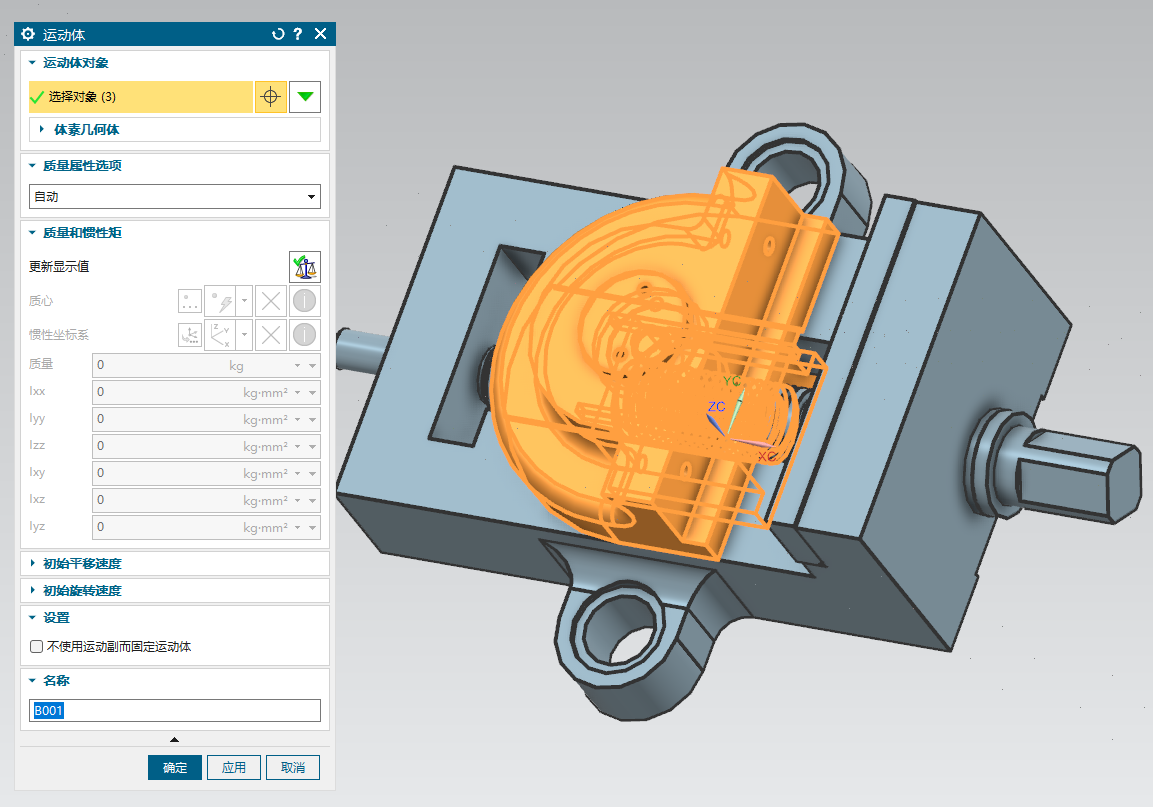Image resolution: width=1153 pixels, height=807 pixels.
Task: Click the 选择对象 (3) selection row
Action: [x=140, y=97]
